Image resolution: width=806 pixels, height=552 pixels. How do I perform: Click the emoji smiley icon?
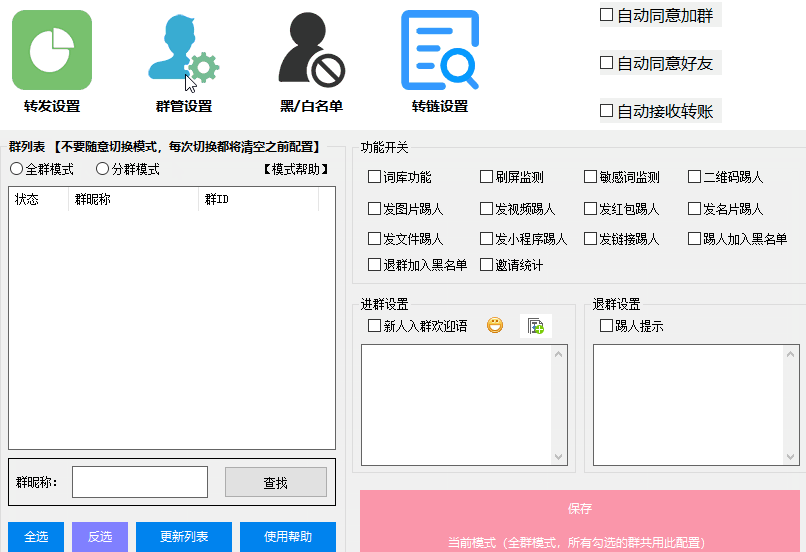point(495,326)
